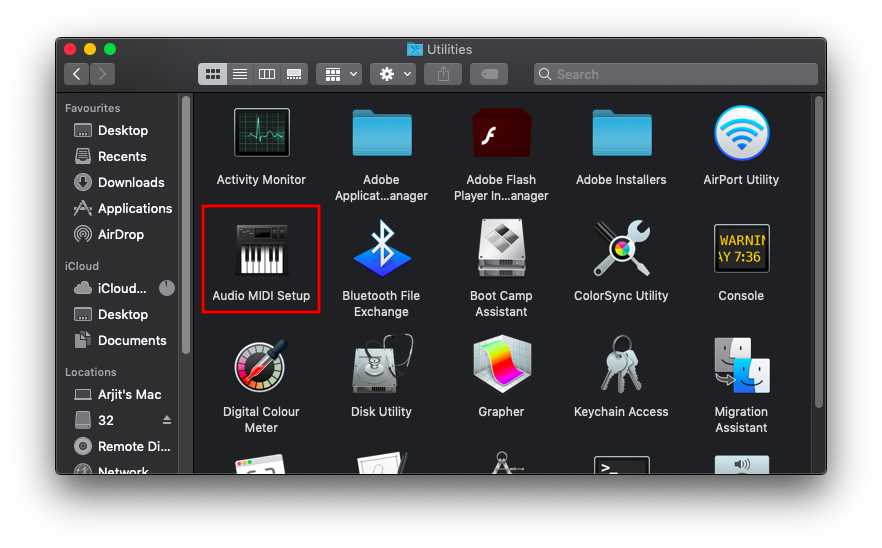Open Disk Utility
This screenshot has width=882, height=548.
(x=382, y=365)
